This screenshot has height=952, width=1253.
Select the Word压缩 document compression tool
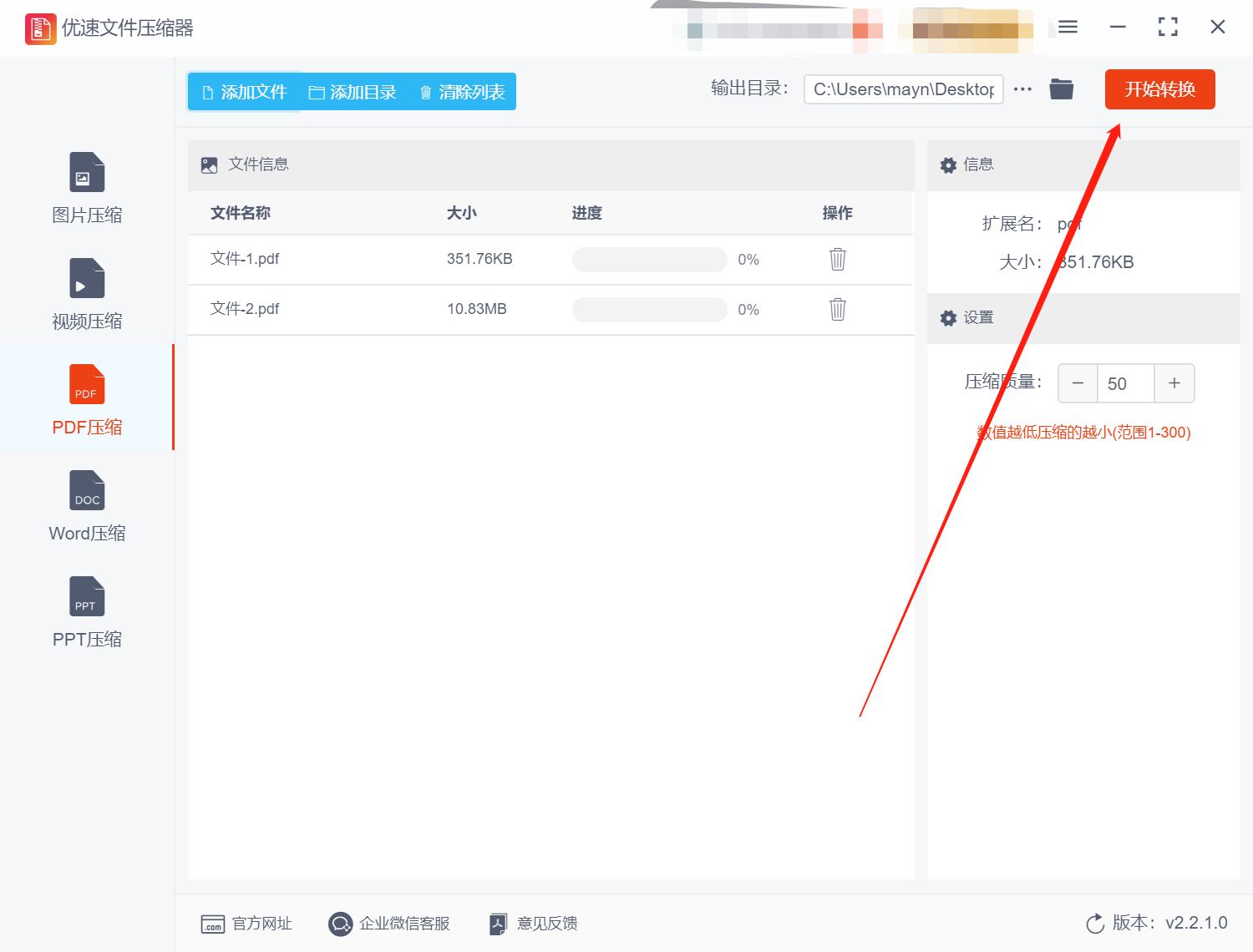(87, 505)
